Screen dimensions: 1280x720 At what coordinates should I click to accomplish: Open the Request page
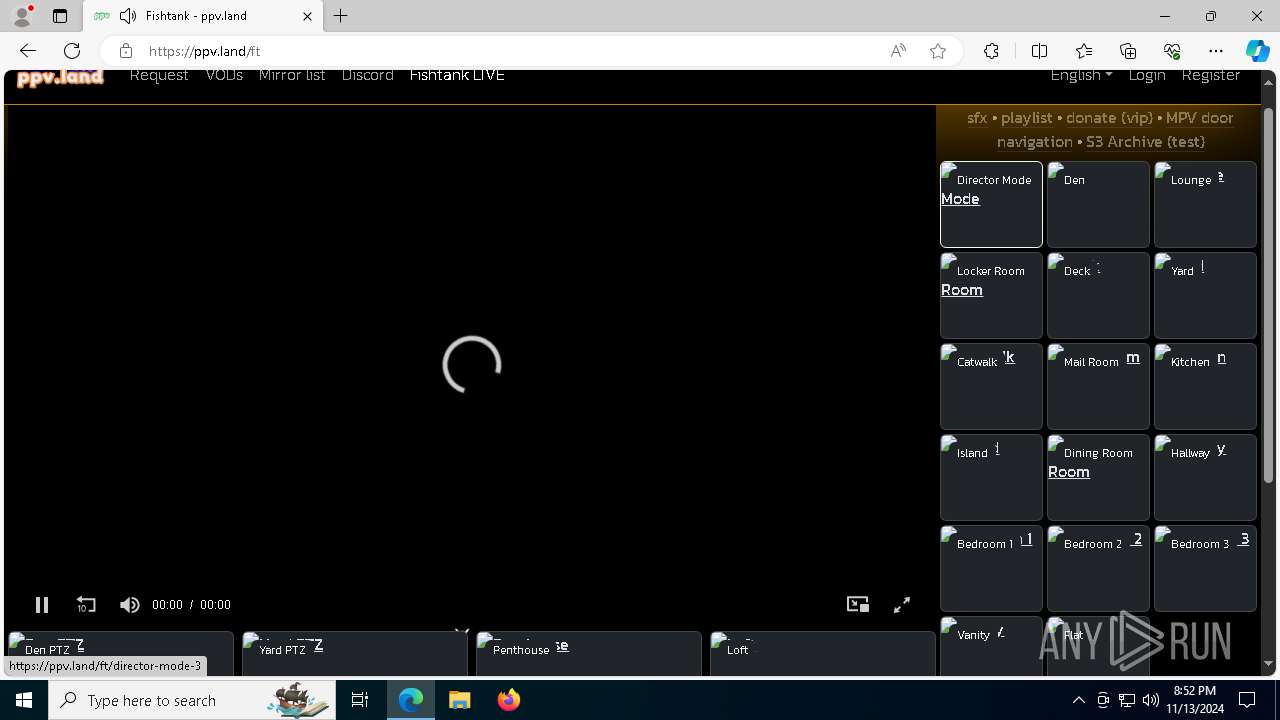[159, 75]
